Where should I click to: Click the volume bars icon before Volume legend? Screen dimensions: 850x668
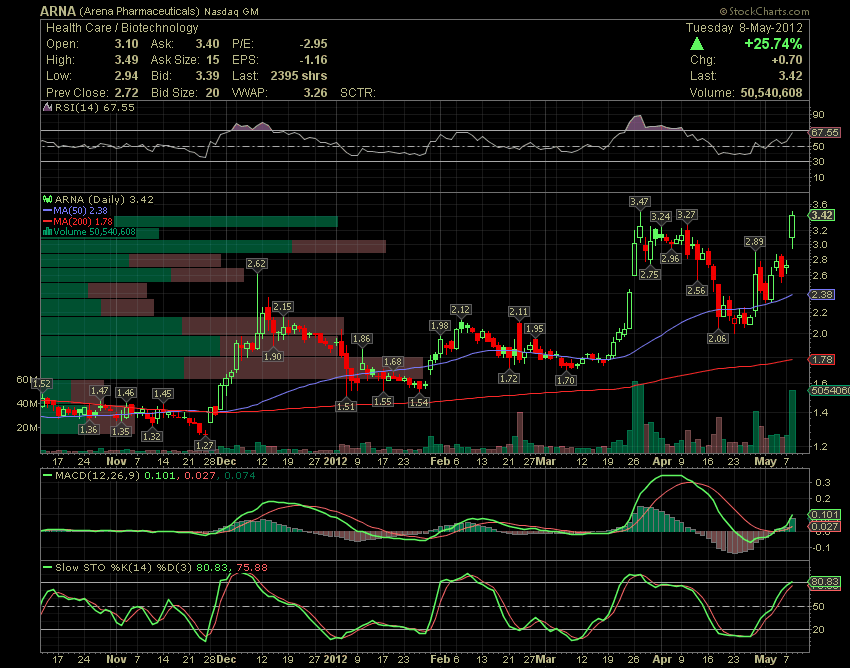click(48, 232)
